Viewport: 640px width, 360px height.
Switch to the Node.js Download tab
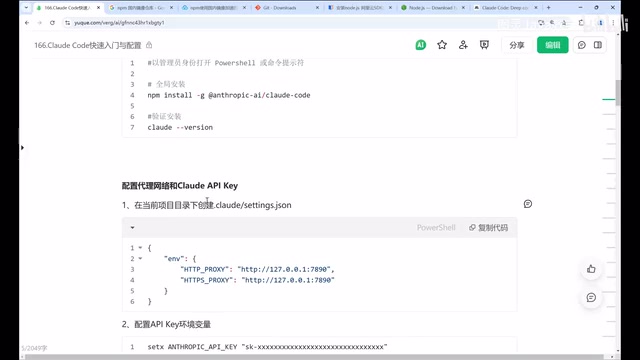click(x=433, y=8)
